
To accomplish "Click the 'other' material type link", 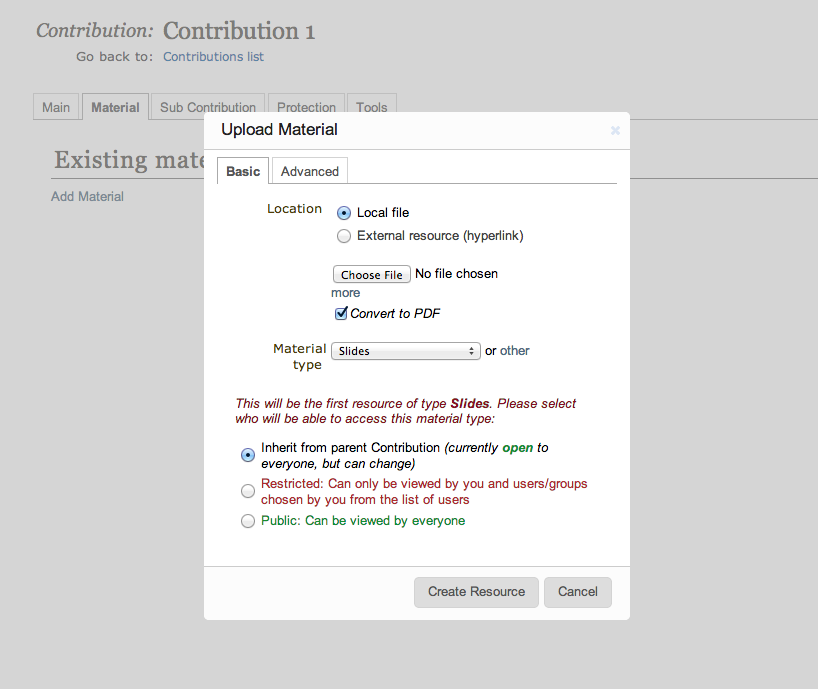I will pos(514,350).
